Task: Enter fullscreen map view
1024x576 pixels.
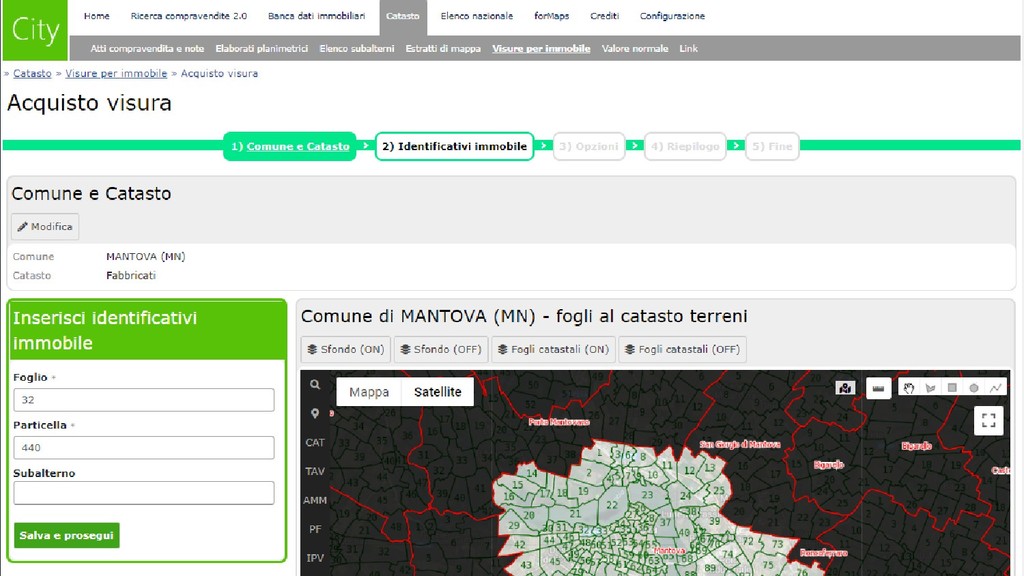Action: 989,421
